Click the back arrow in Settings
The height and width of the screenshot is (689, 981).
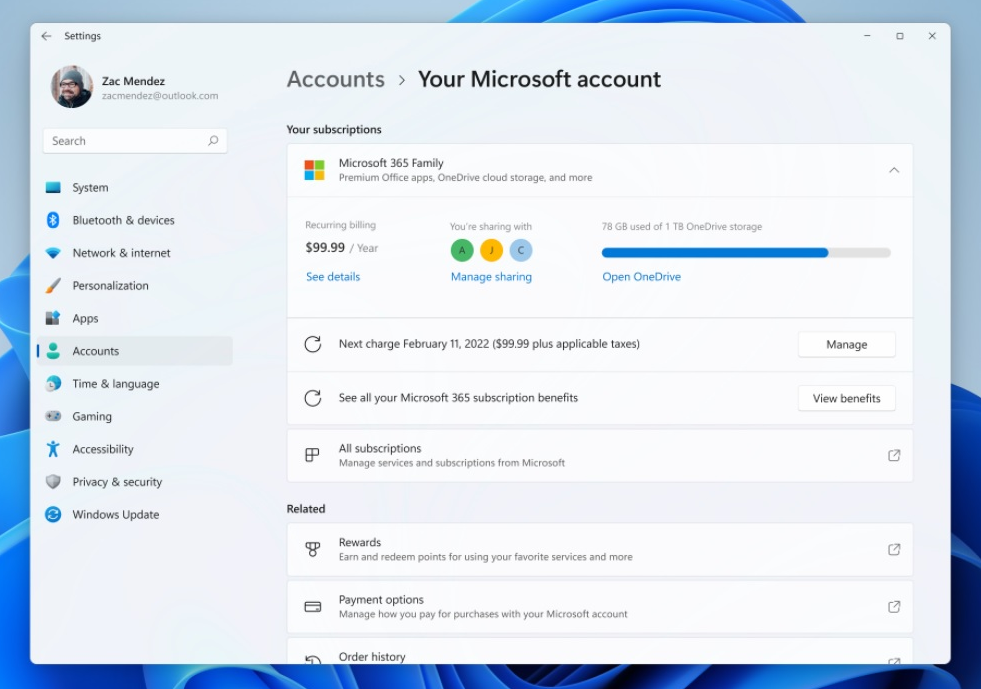pos(46,36)
